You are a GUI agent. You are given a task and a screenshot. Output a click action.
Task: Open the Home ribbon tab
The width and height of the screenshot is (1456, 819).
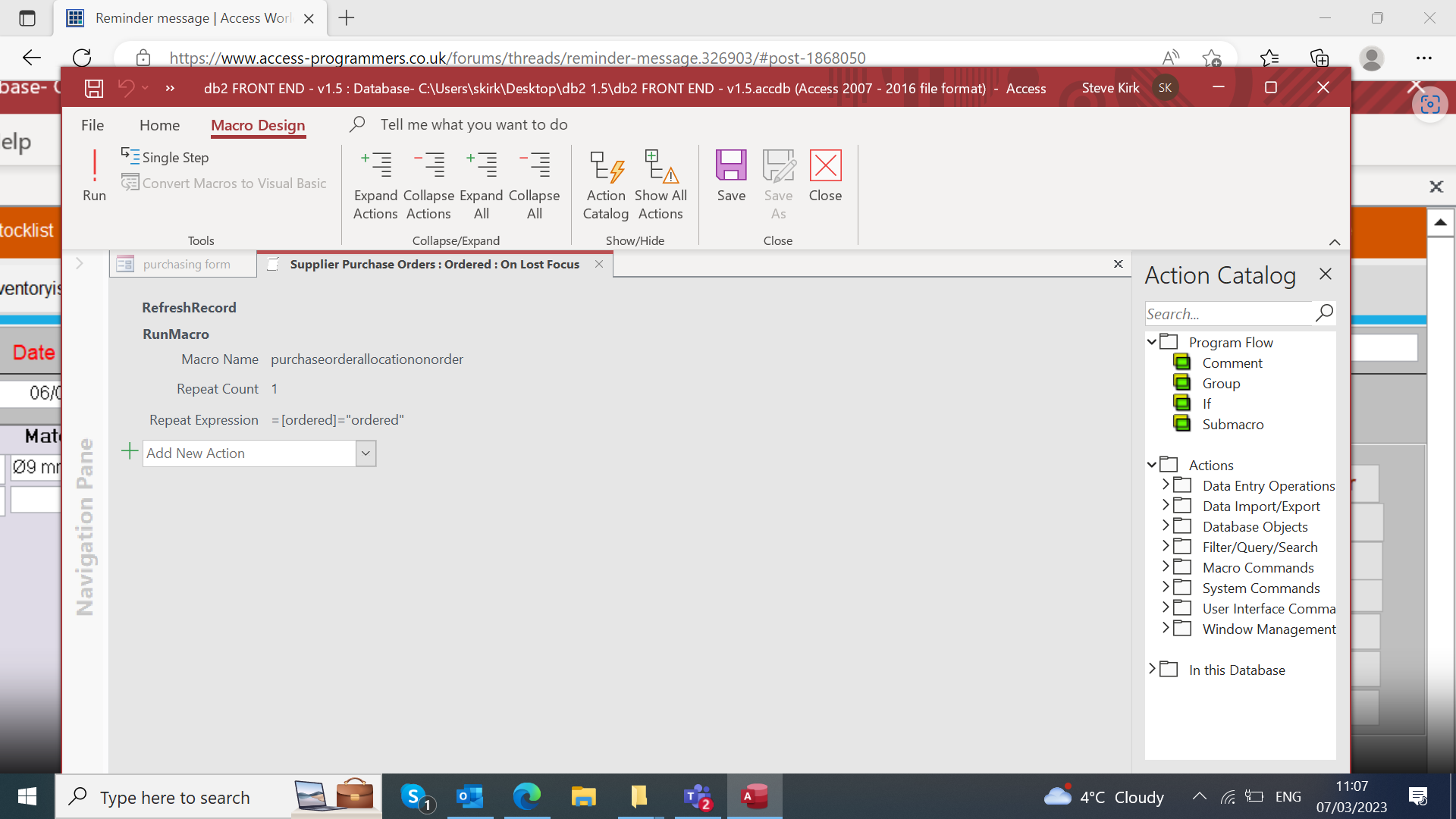[x=159, y=125]
